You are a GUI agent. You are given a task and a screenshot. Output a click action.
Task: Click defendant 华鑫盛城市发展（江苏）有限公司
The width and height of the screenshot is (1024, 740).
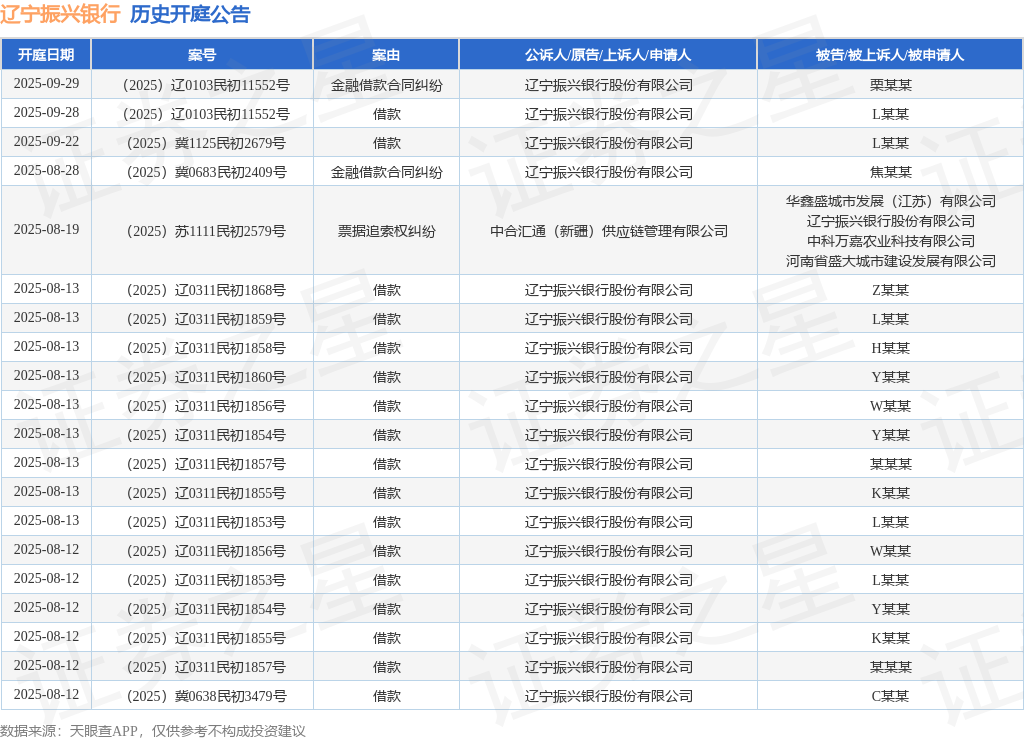coord(891,201)
